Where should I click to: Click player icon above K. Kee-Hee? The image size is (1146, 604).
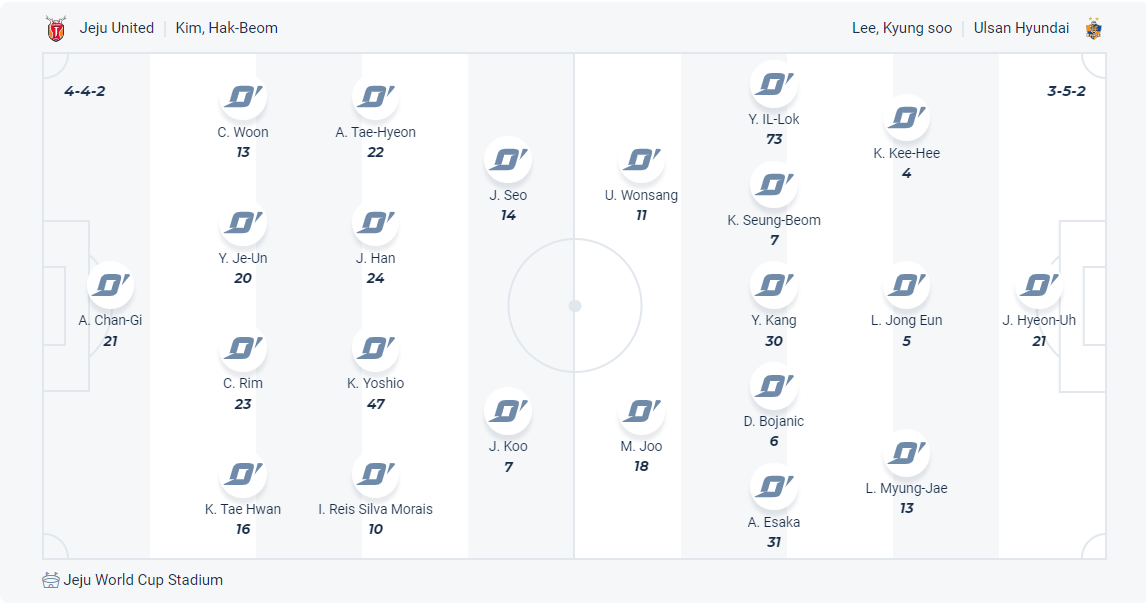pyautogui.click(x=906, y=118)
